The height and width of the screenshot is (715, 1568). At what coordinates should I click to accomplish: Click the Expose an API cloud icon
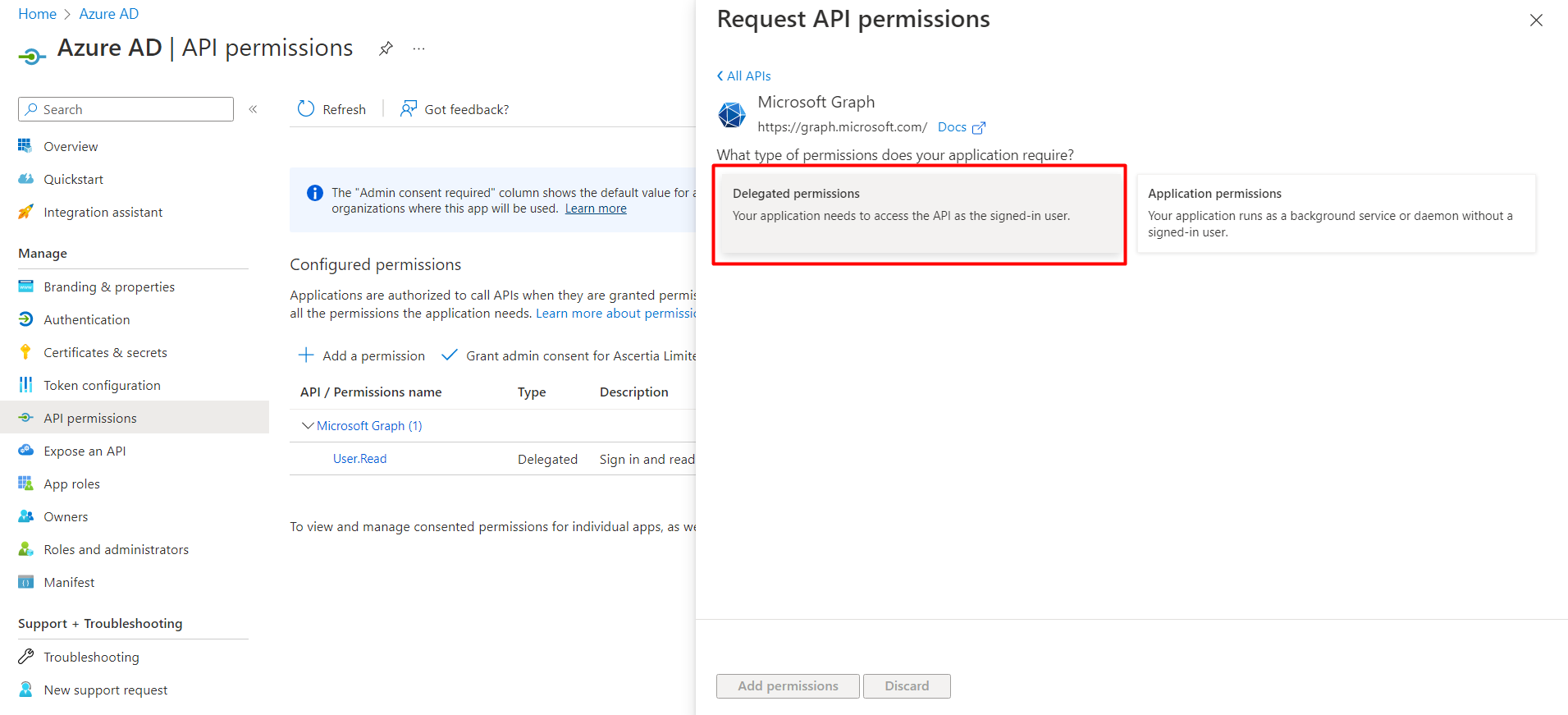(x=25, y=451)
